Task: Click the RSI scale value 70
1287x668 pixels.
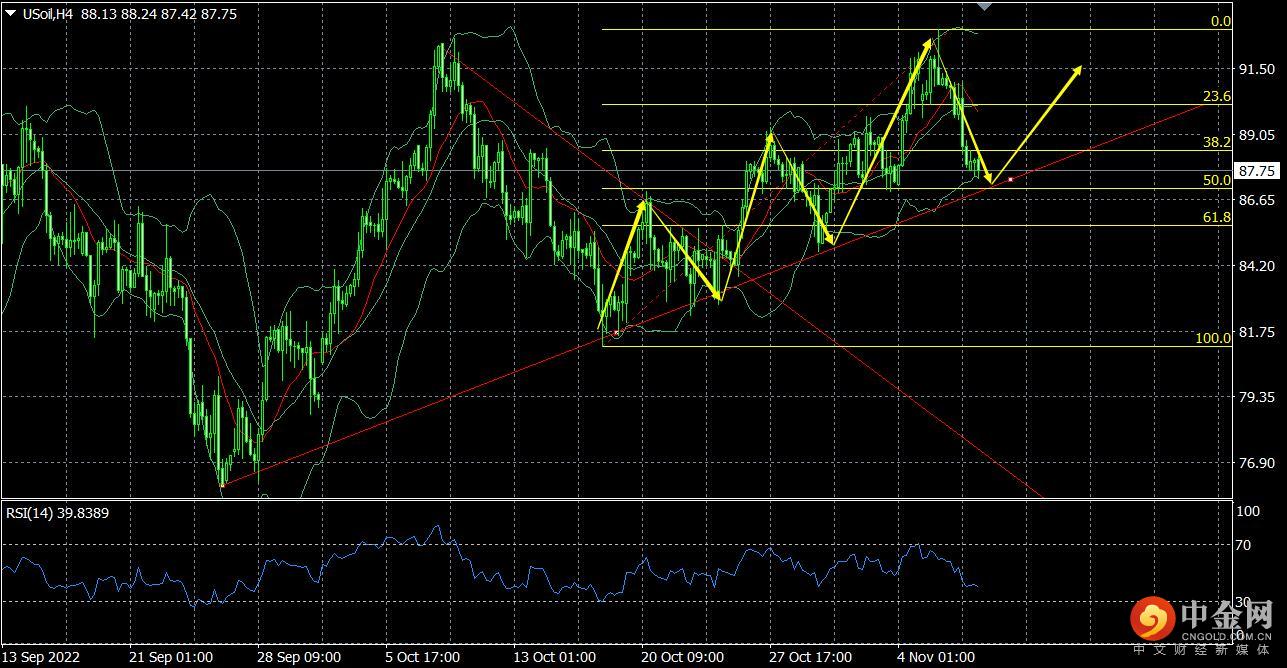Action: 1244,546
